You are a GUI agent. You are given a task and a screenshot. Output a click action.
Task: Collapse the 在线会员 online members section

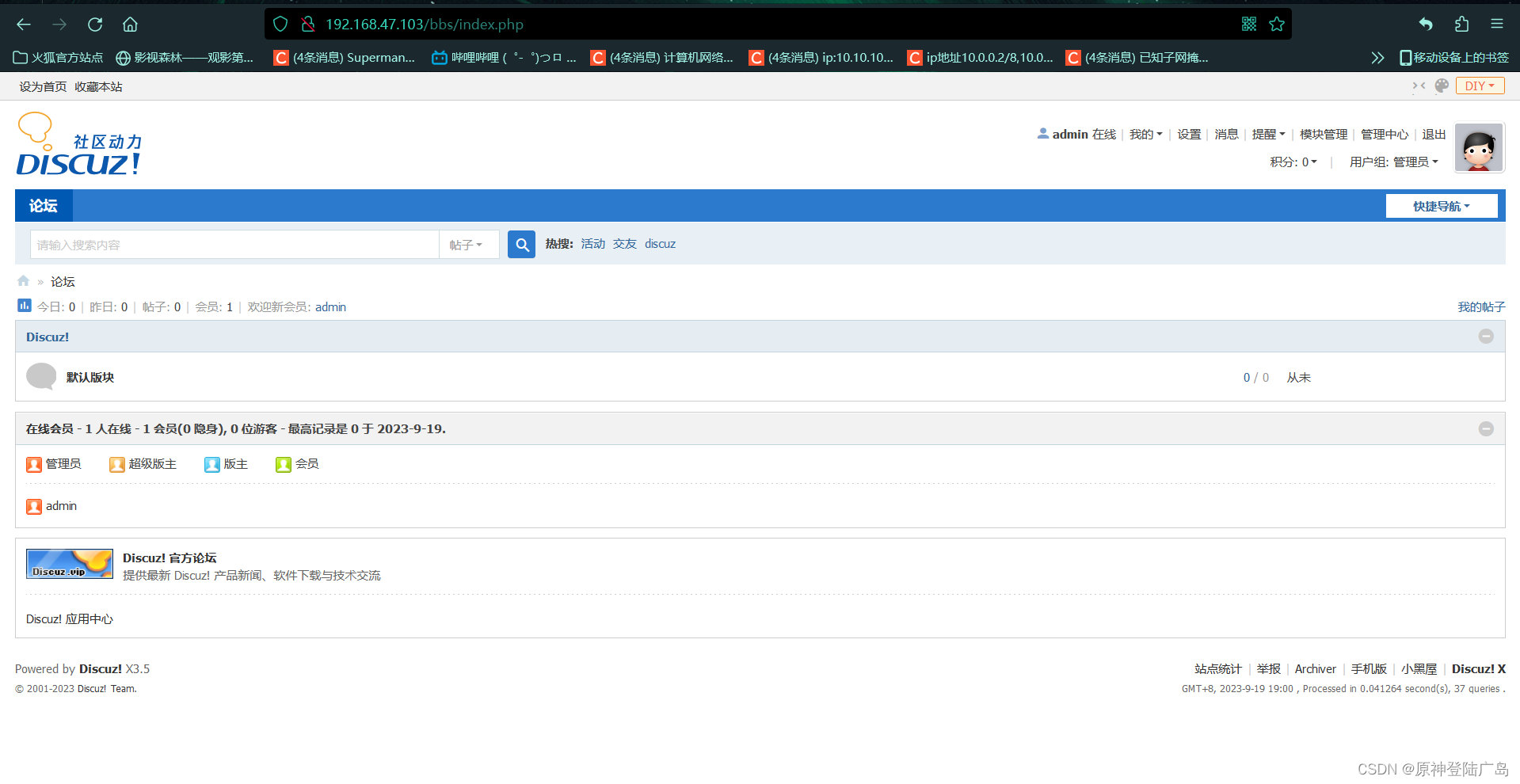[1486, 428]
